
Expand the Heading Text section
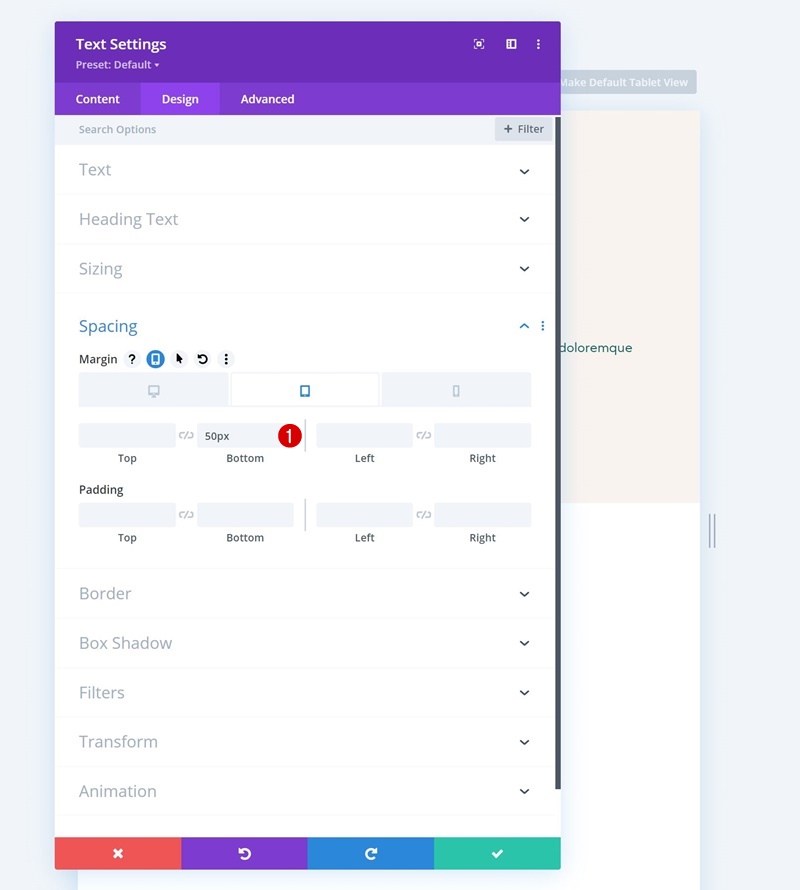point(304,219)
